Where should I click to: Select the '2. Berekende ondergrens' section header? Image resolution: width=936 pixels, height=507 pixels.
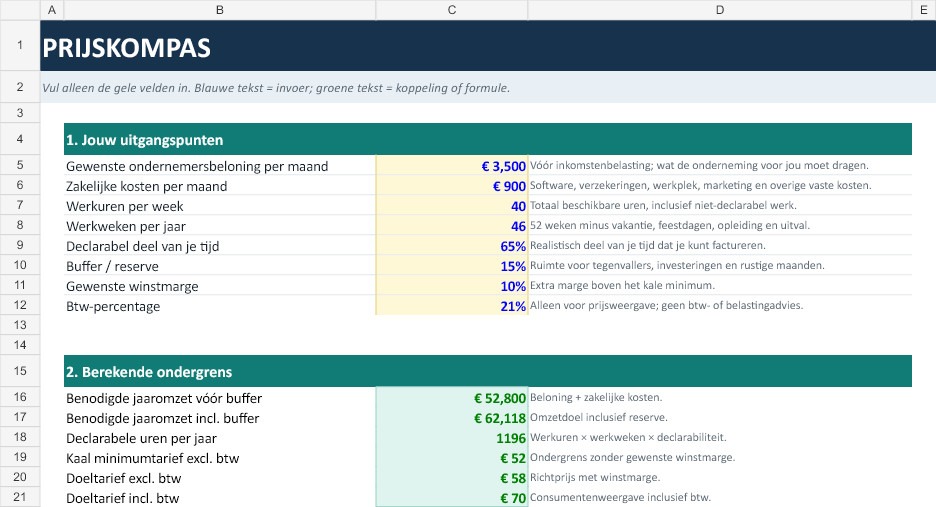coord(488,371)
